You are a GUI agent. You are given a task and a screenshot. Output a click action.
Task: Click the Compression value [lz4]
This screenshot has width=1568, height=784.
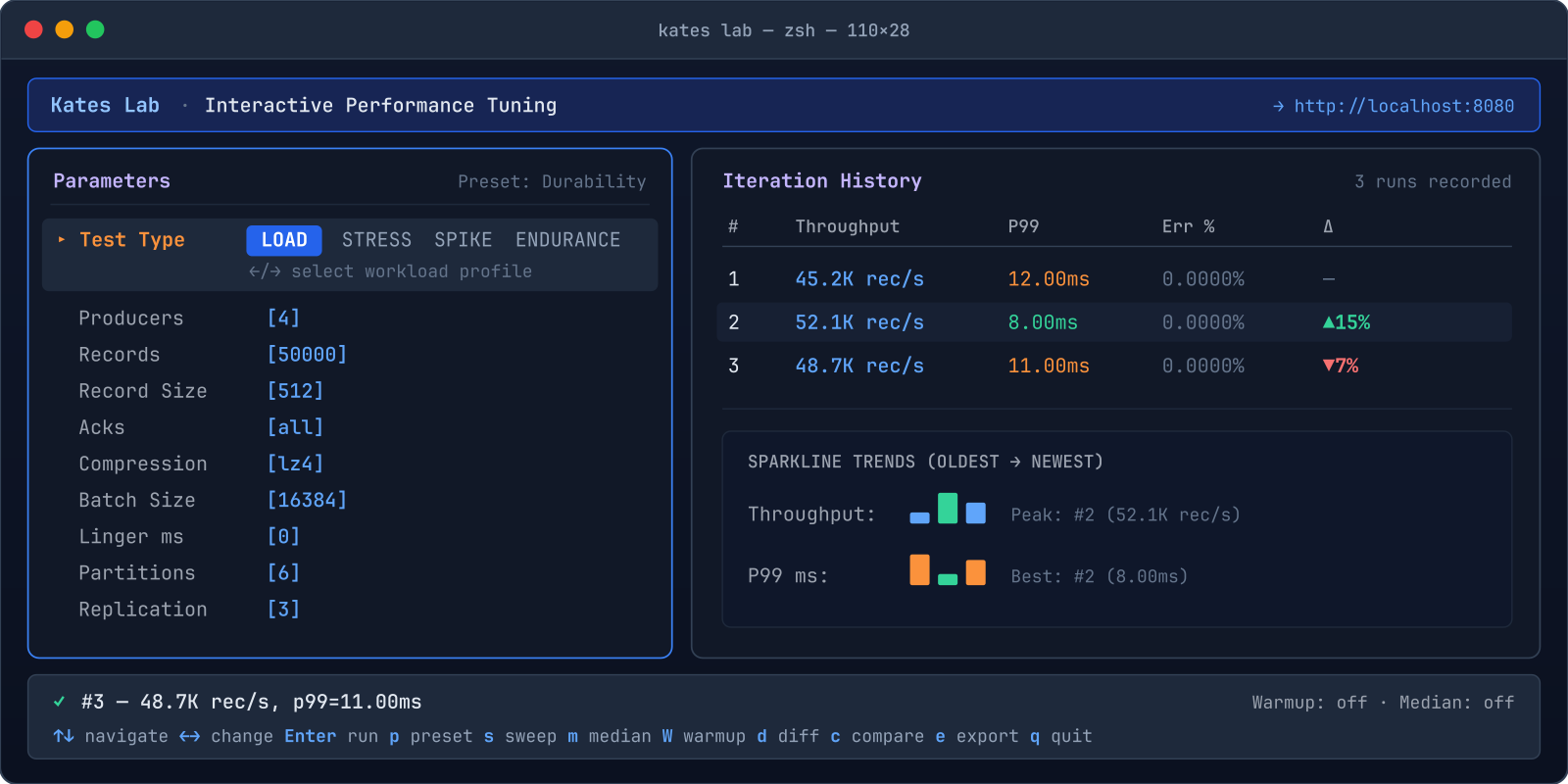click(295, 463)
